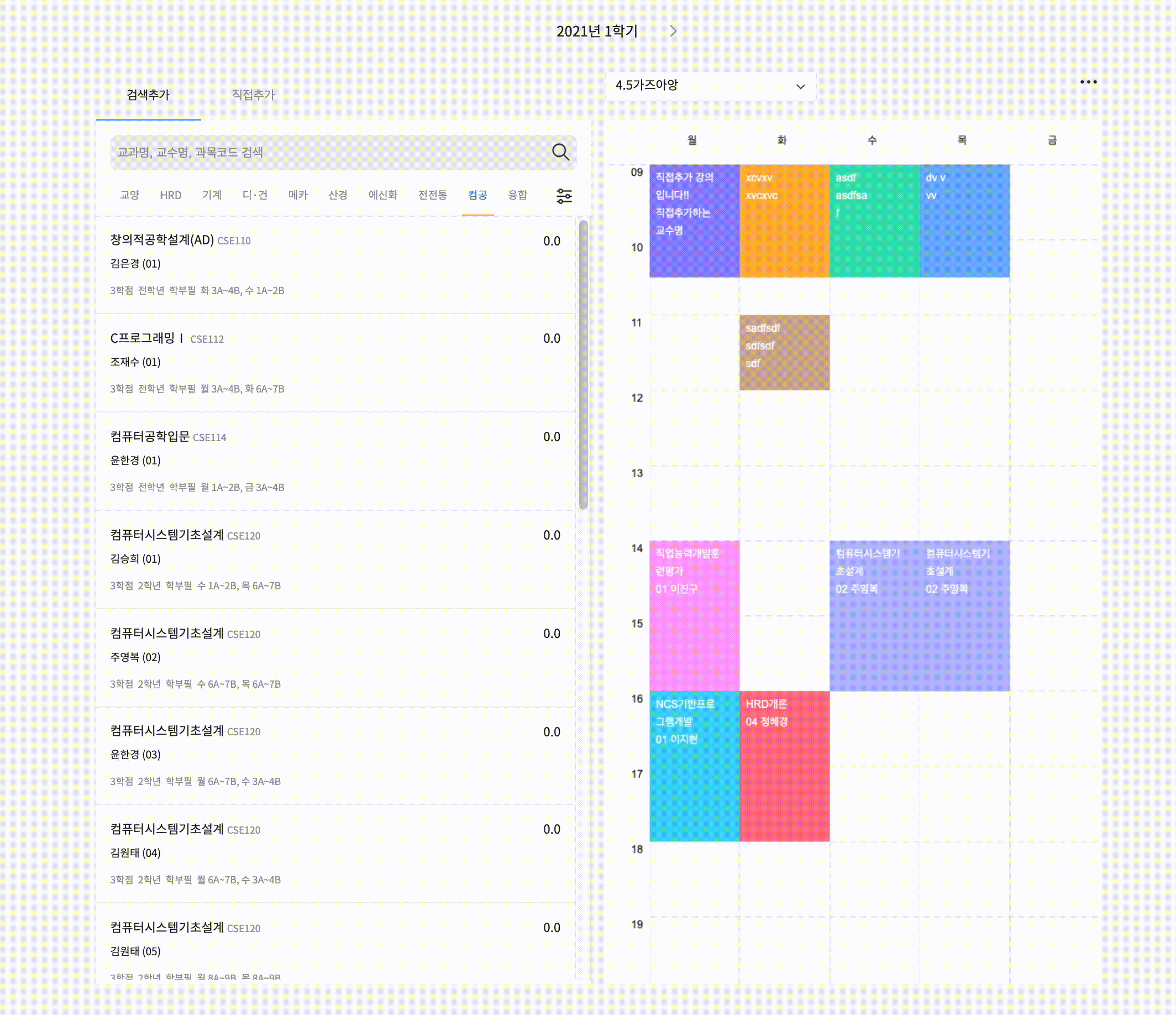Open the filter settings icon
This screenshot has height=1015, width=1176.
(564, 196)
